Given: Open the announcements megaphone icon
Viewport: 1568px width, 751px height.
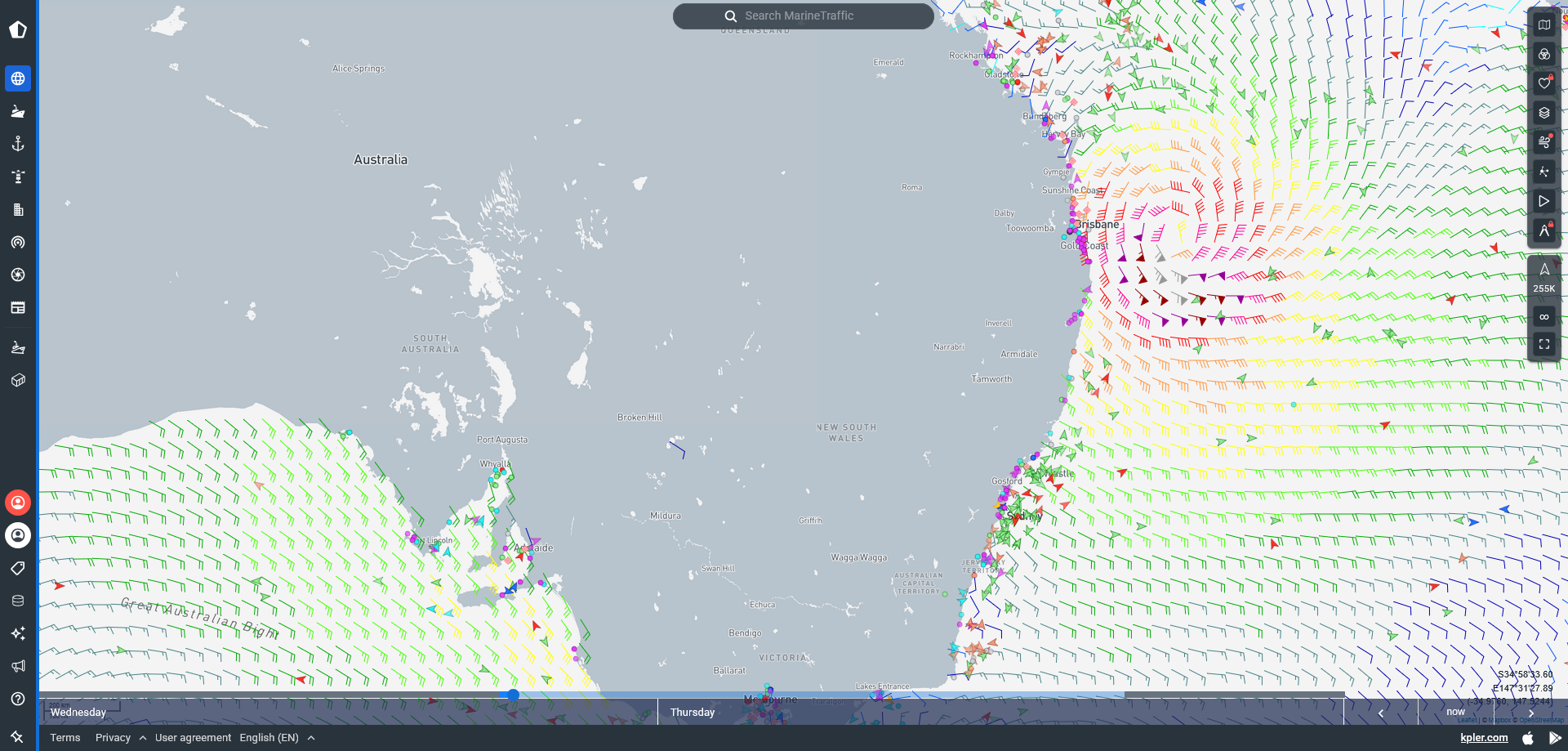Looking at the screenshot, I should [18, 666].
